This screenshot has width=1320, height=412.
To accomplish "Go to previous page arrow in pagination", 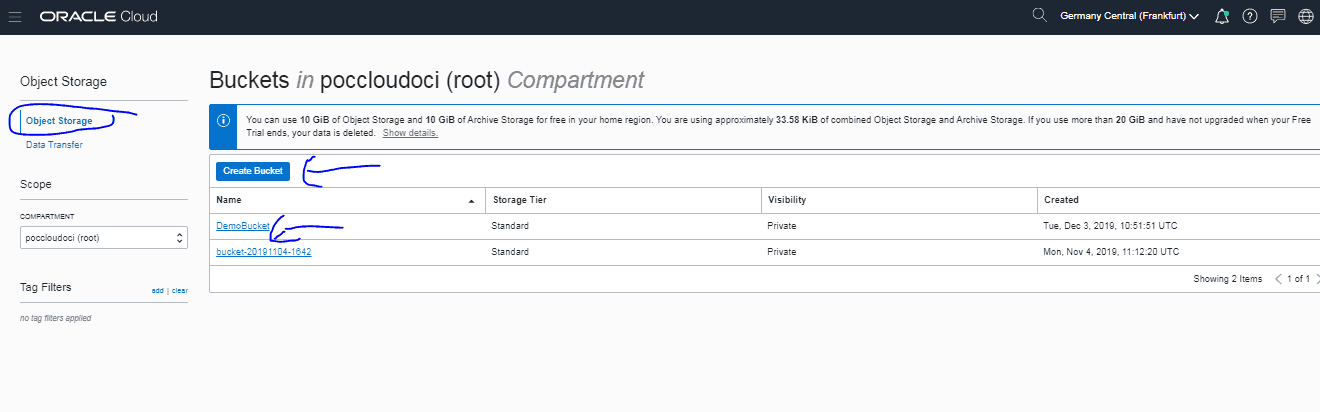I will click(1279, 279).
